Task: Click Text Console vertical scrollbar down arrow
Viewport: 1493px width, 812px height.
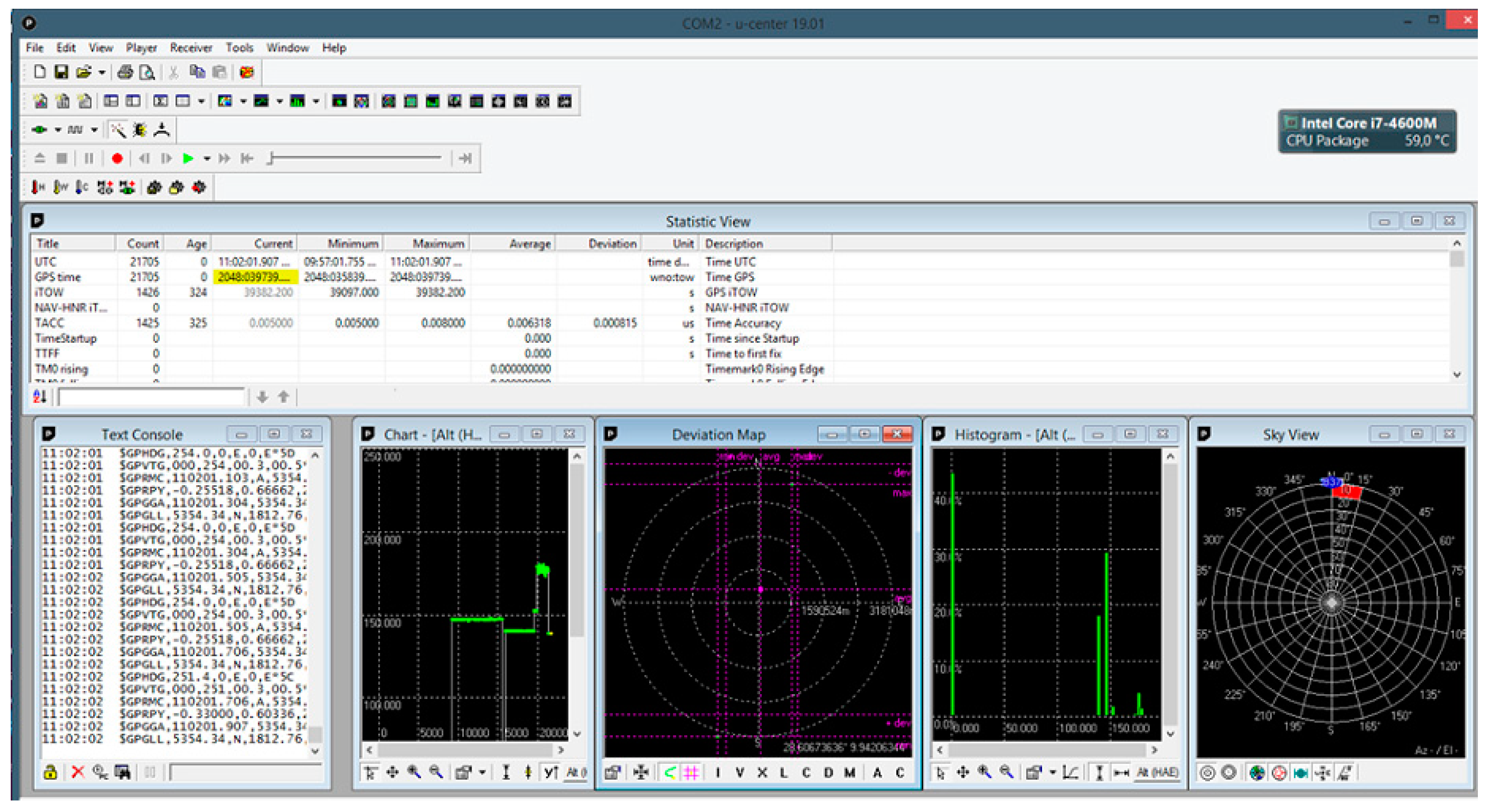Action: (x=315, y=752)
